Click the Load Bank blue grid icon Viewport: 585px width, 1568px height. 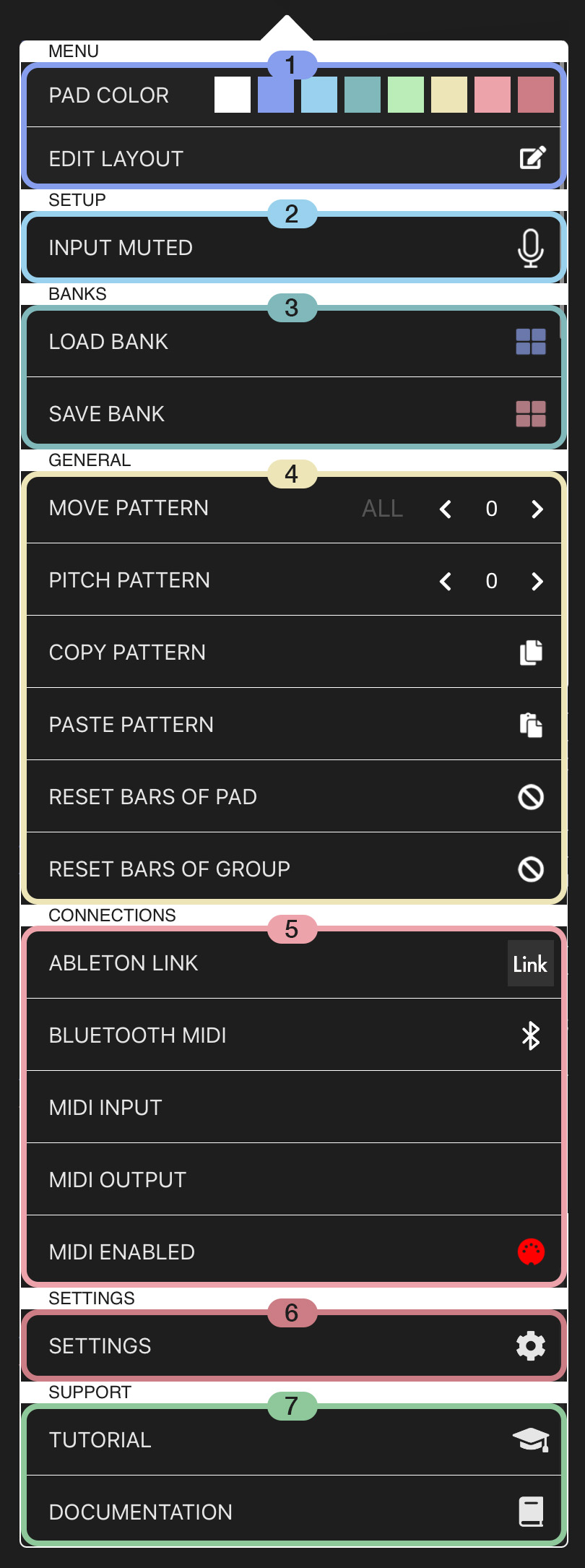(531, 342)
